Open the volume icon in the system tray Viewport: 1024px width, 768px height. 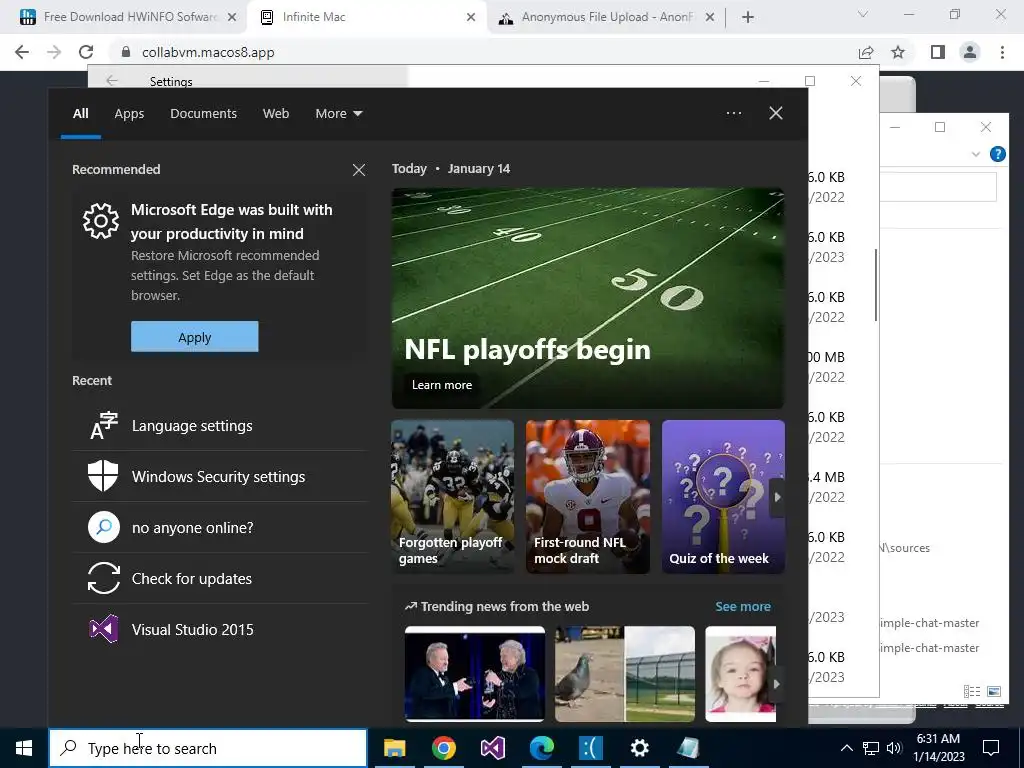(894, 748)
